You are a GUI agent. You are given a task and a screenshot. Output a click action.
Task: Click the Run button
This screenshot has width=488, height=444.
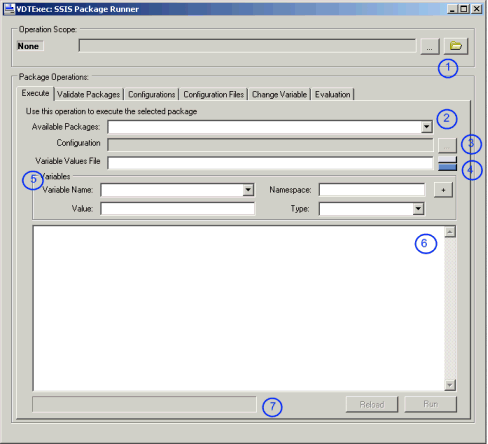(431, 404)
